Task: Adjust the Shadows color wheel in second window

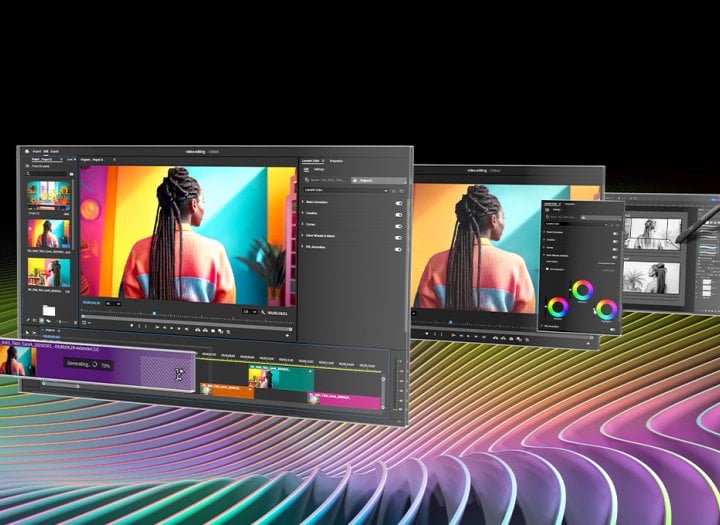Action: tap(558, 307)
